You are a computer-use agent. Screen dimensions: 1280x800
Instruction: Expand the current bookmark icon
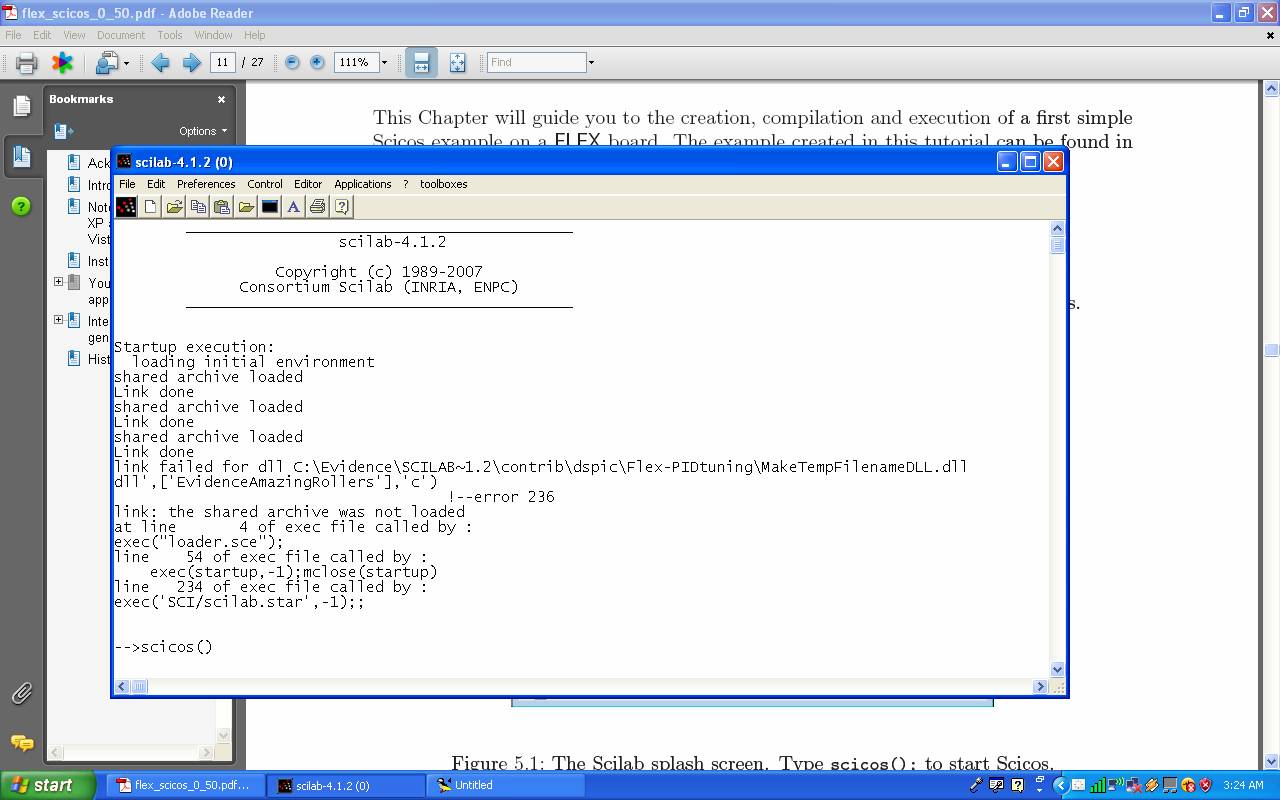[63, 131]
